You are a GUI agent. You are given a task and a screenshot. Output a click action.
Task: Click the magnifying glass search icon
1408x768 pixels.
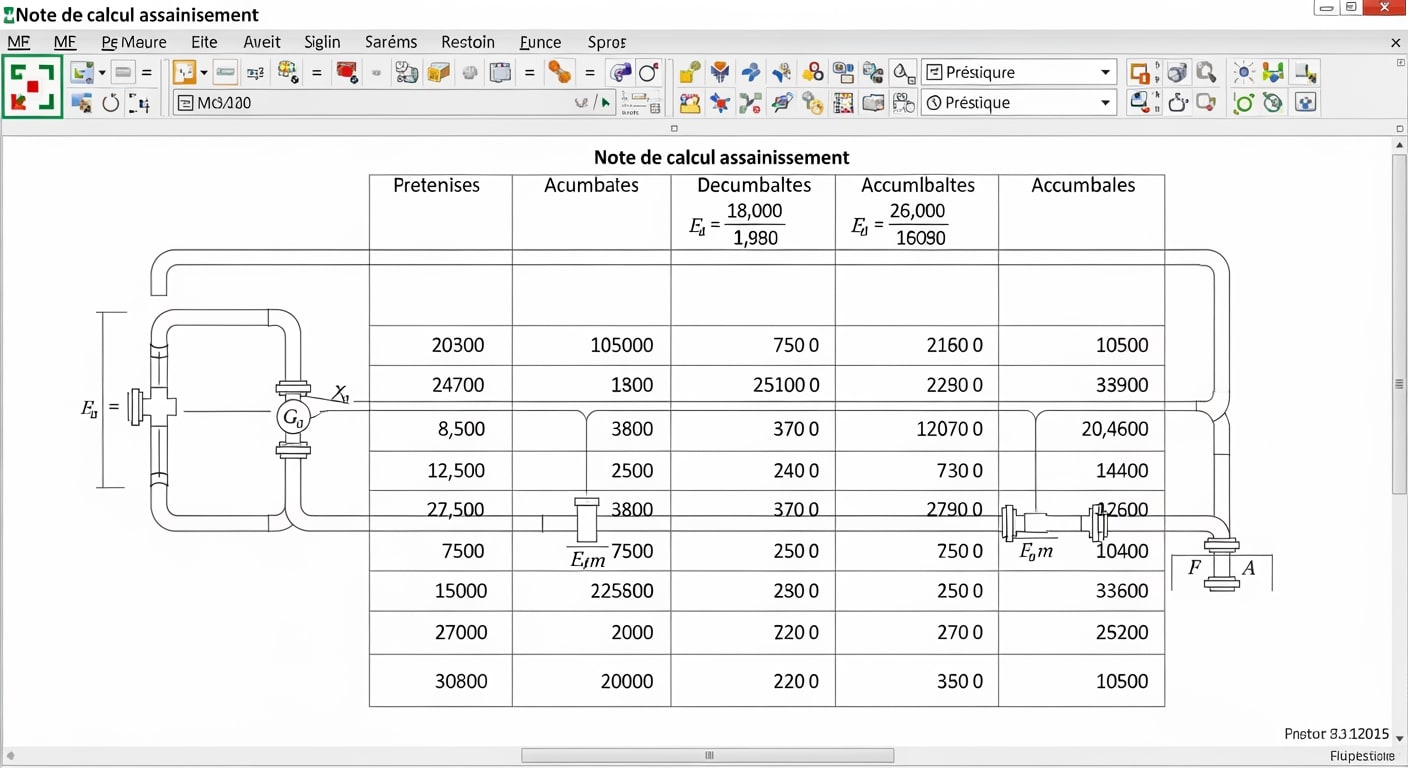coord(1208,72)
